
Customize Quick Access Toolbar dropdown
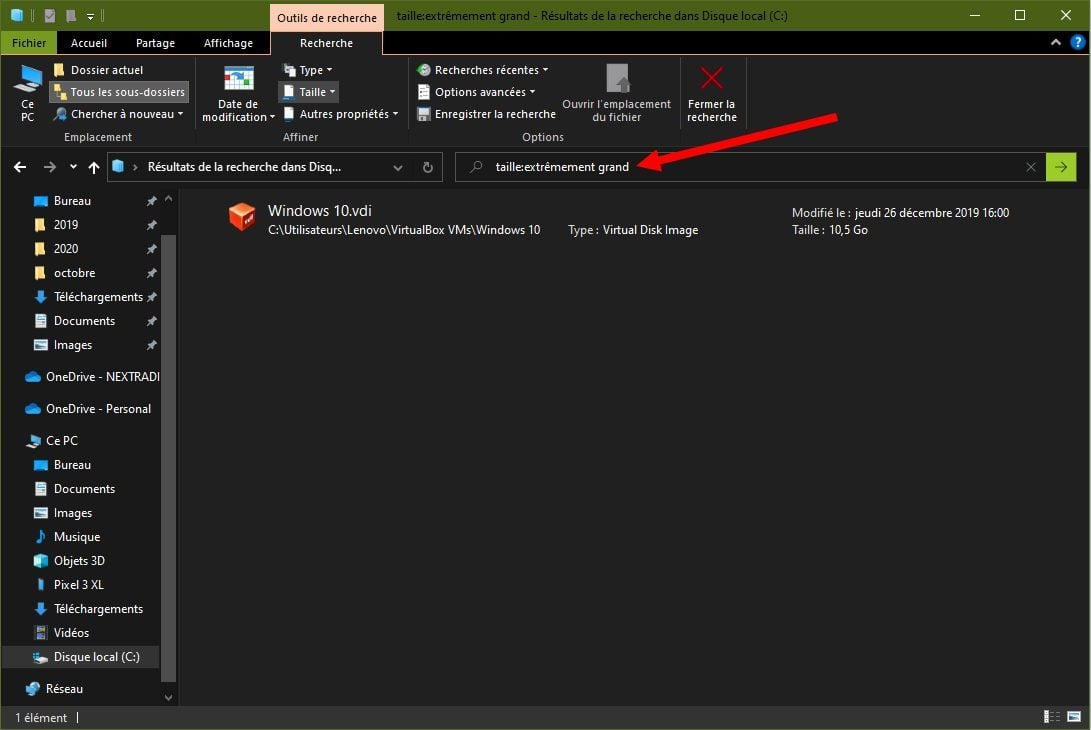(x=90, y=16)
